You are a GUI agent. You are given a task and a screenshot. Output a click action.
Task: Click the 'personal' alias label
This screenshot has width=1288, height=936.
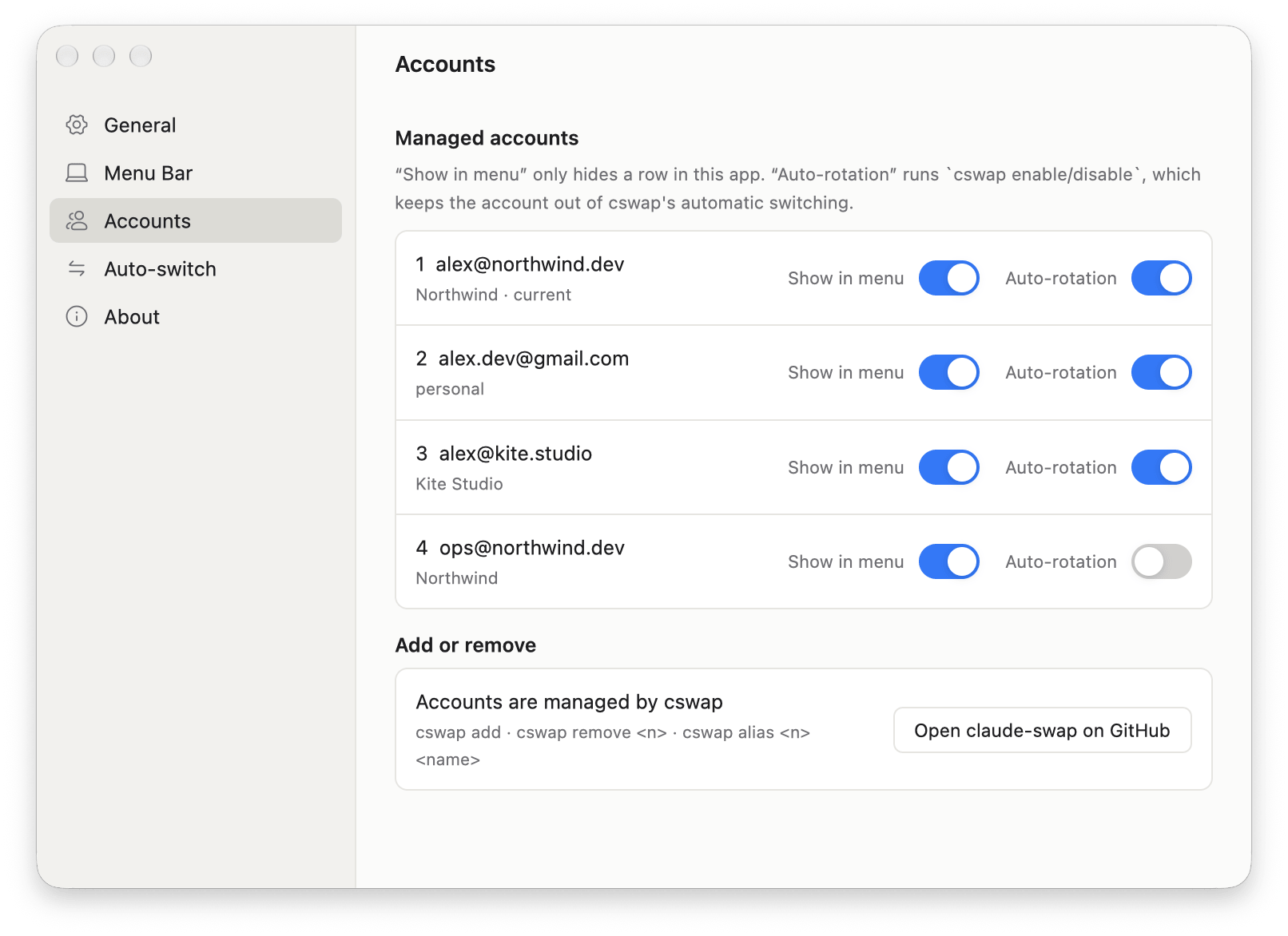[450, 389]
